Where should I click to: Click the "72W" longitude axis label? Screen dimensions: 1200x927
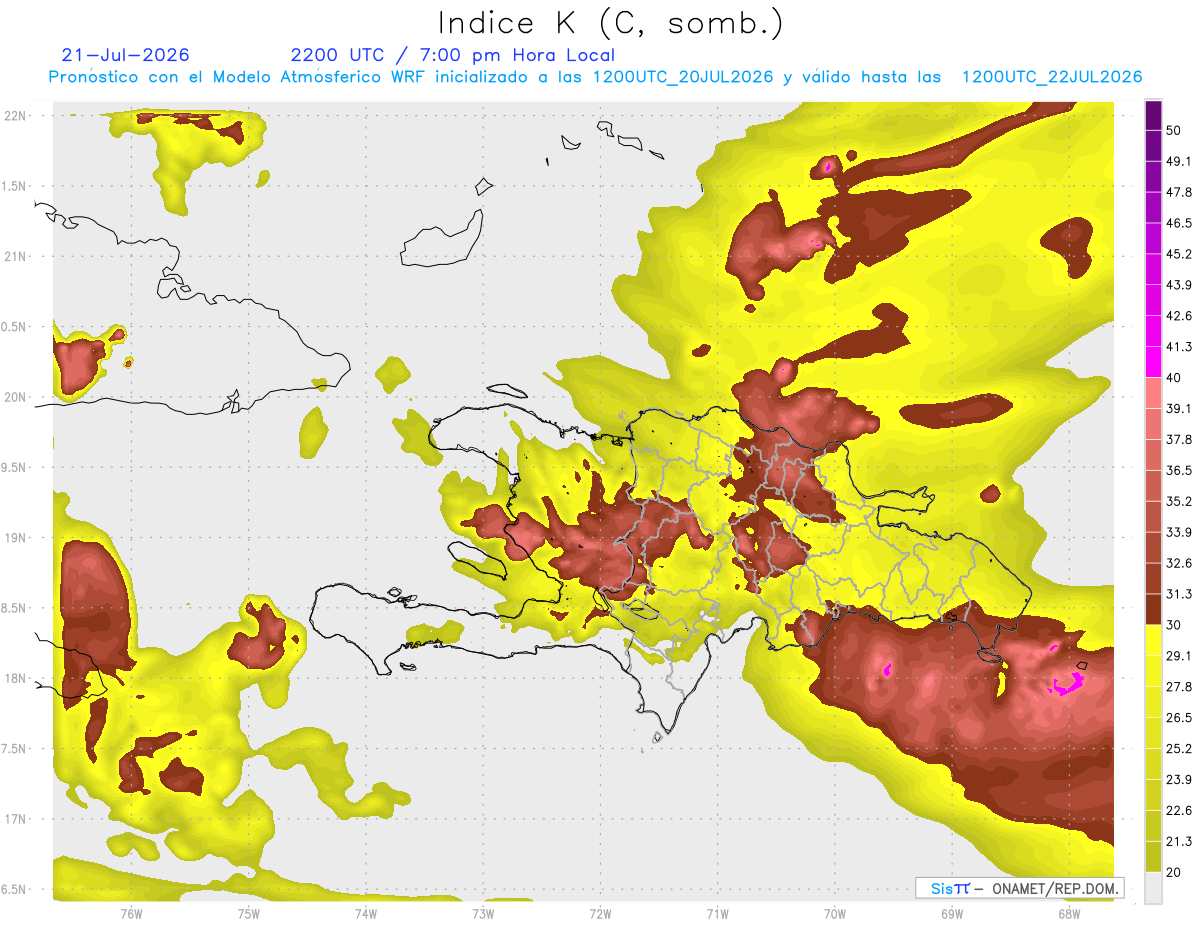tap(600, 913)
